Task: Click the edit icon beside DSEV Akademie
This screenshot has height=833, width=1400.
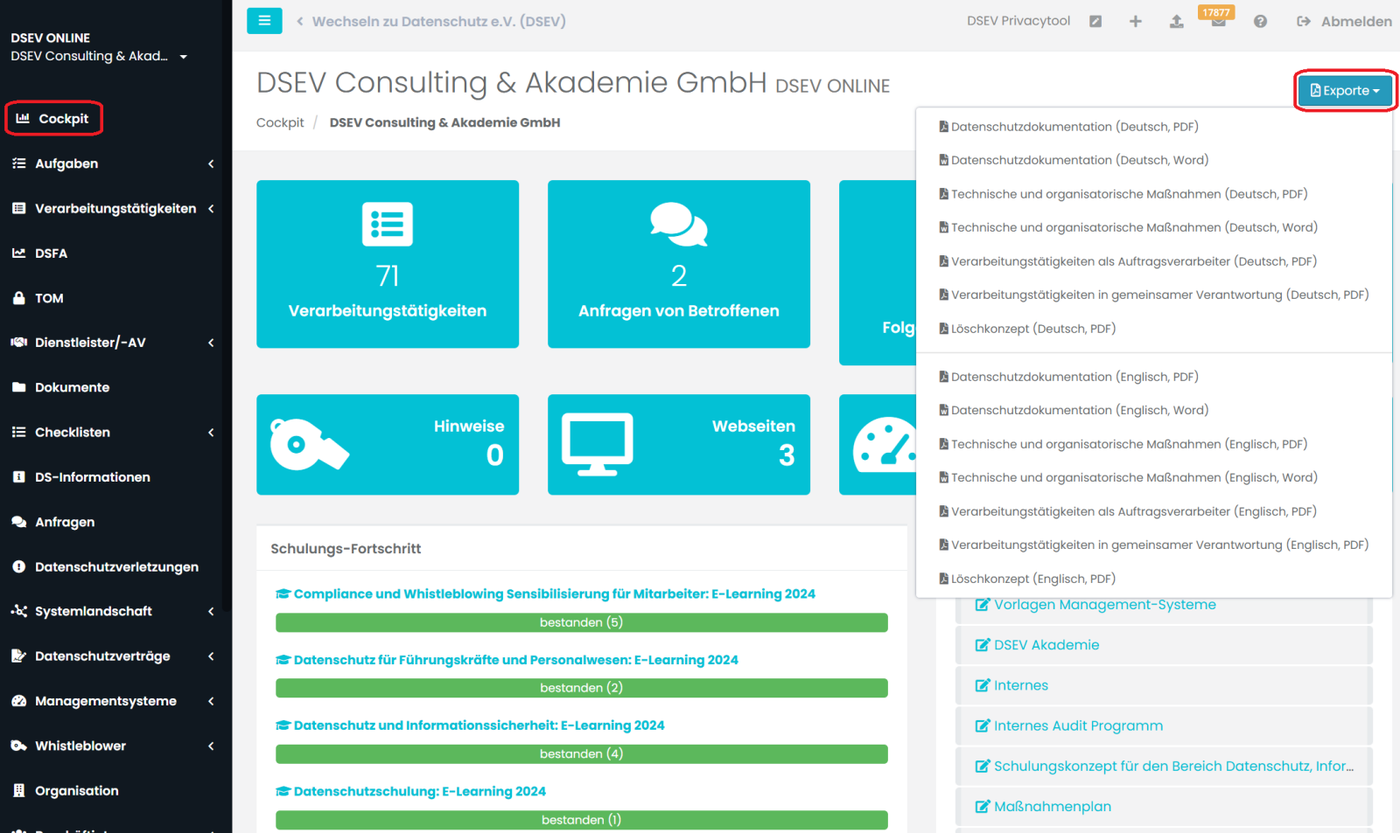Action: click(982, 645)
